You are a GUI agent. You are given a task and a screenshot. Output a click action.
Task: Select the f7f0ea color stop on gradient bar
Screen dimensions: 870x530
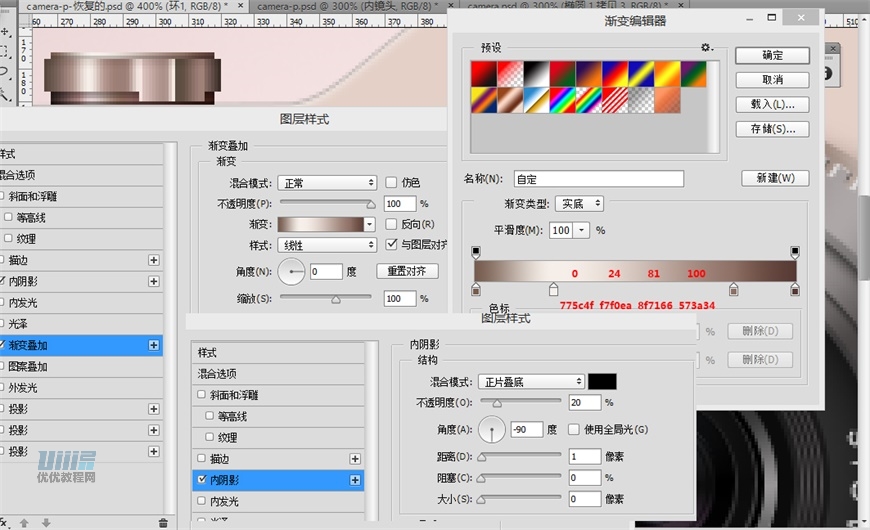[x=553, y=289]
